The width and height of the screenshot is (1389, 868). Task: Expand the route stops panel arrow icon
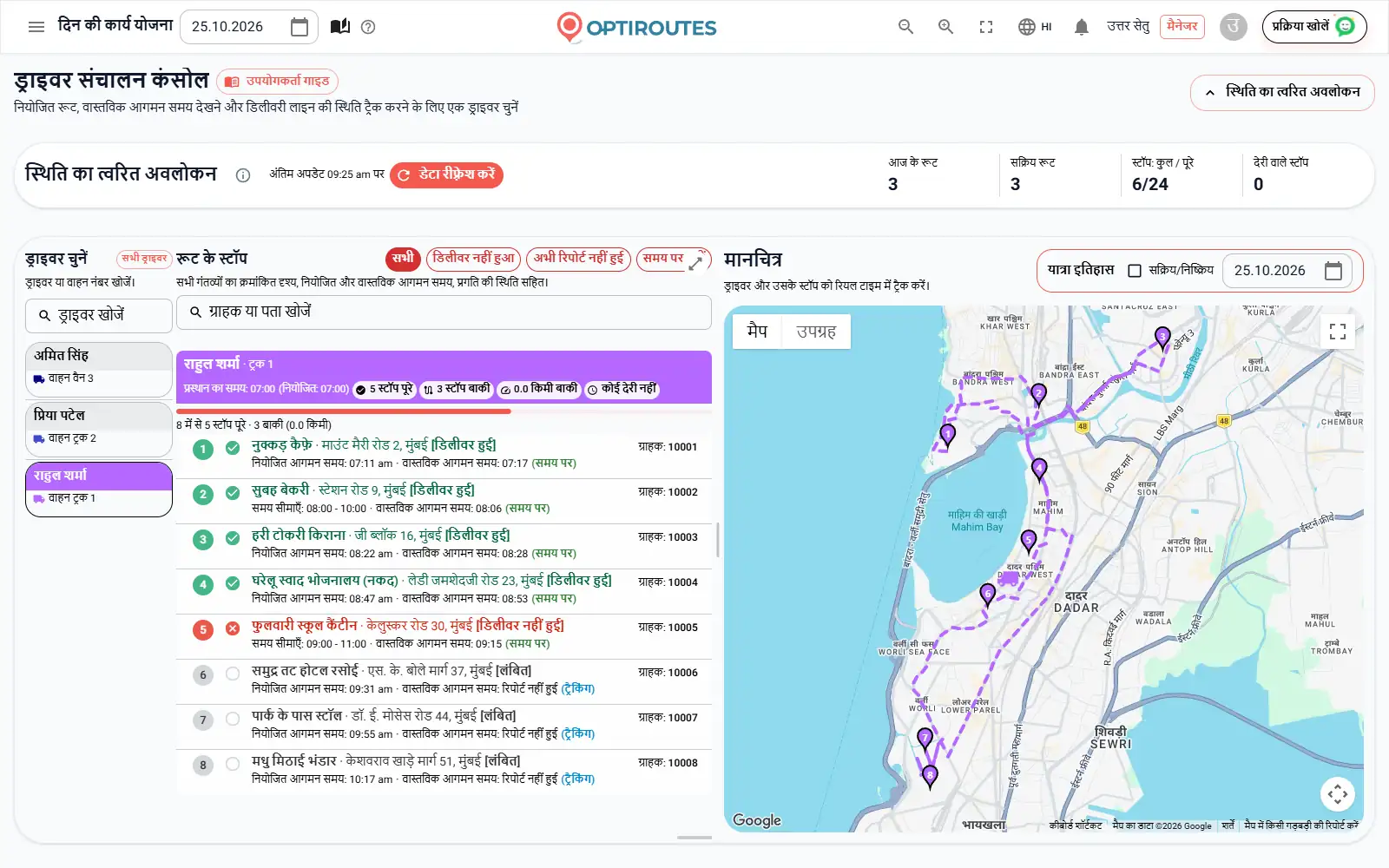point(695,263)
